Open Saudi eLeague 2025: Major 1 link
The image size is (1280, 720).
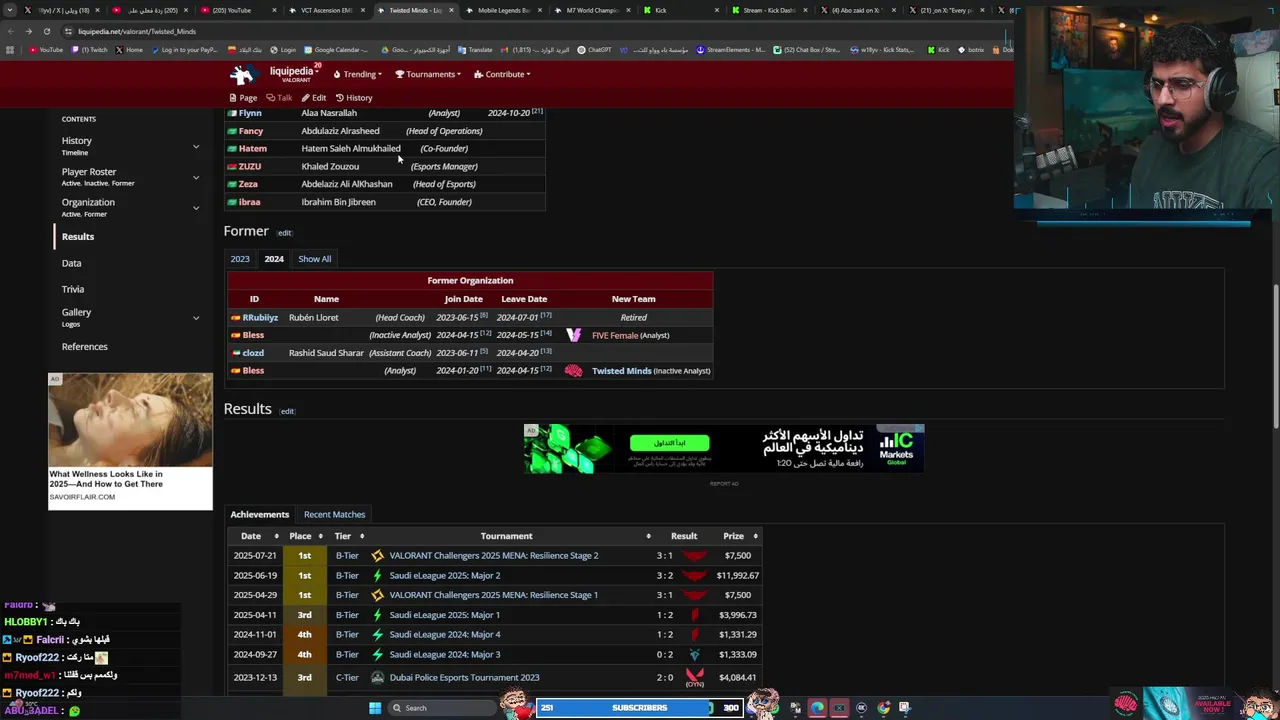point(445,615)
